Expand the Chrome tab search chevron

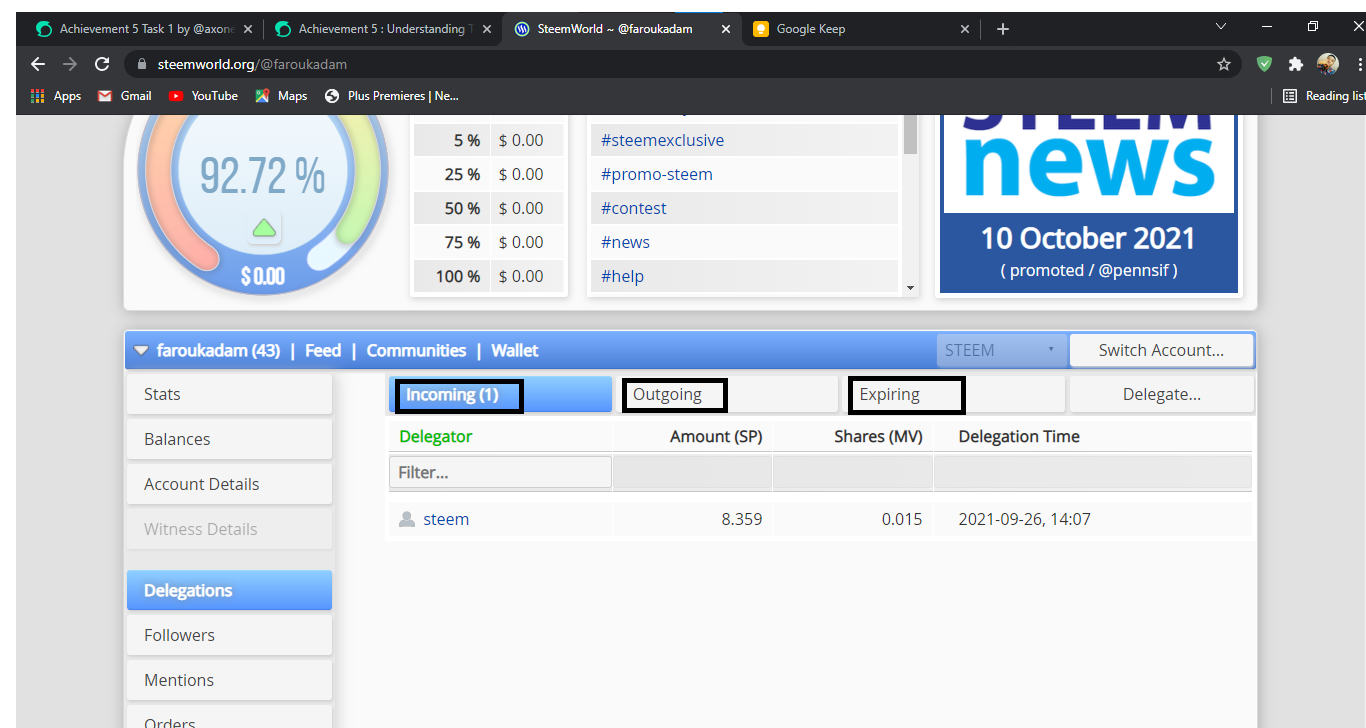pos(1221,27)
